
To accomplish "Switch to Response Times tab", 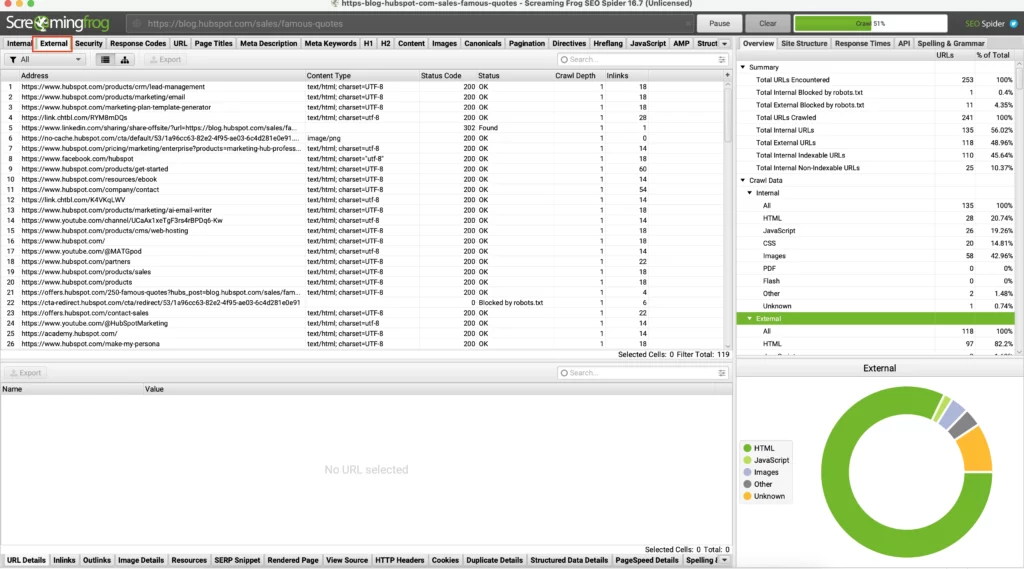I will click(x=863, y=44).
